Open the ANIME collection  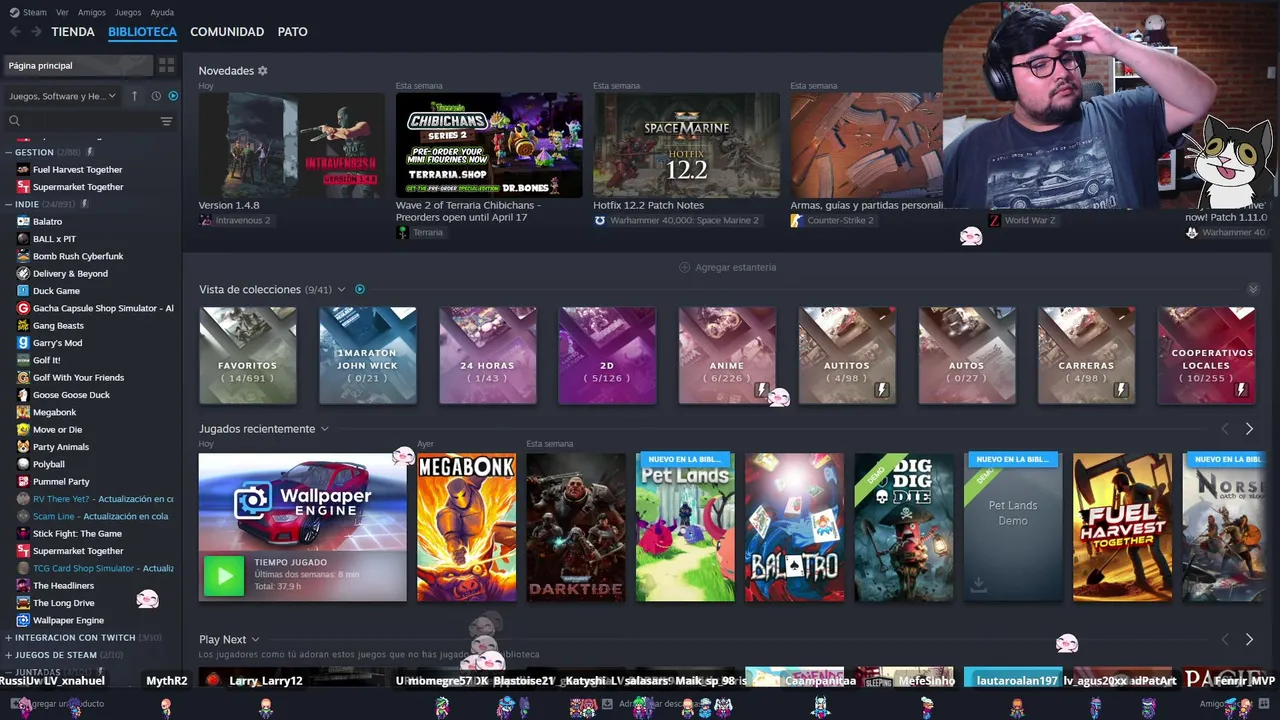[x=727, y=355]
